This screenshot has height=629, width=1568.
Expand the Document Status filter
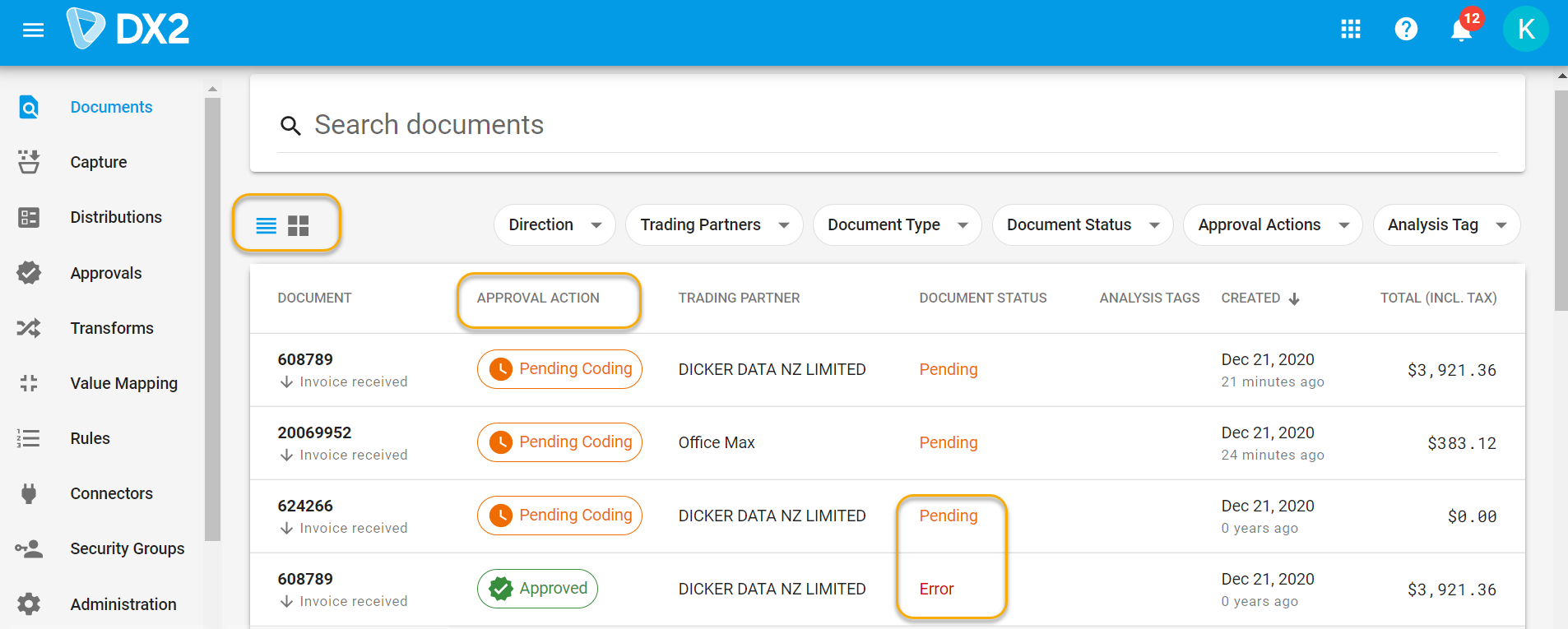click(x=1082, y=225)
